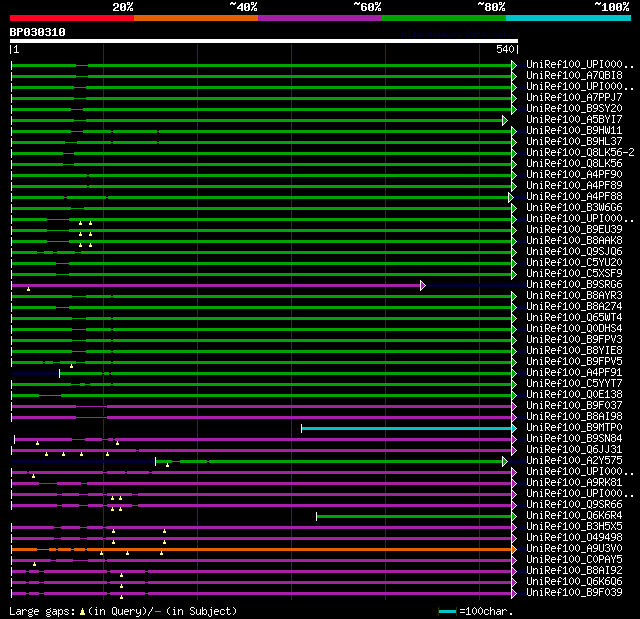Select the UniRef100_A4PF88 label
This screenshot has width=640, height=619.
point(574,197)
